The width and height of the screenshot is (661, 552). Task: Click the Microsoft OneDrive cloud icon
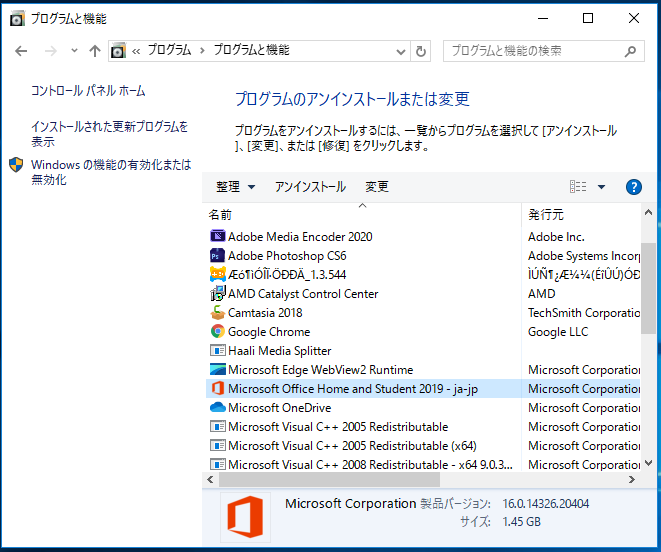[218, 407]
